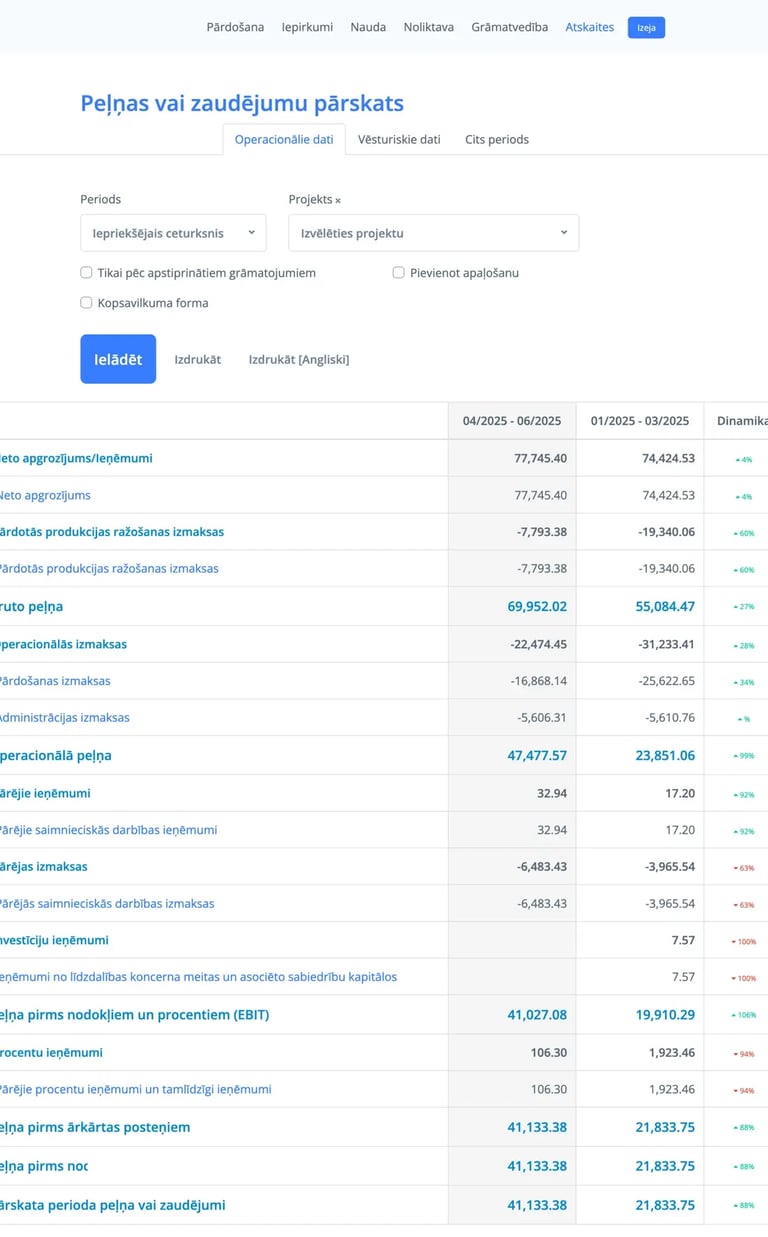Open the Cits periods tab

coord(497,140)
